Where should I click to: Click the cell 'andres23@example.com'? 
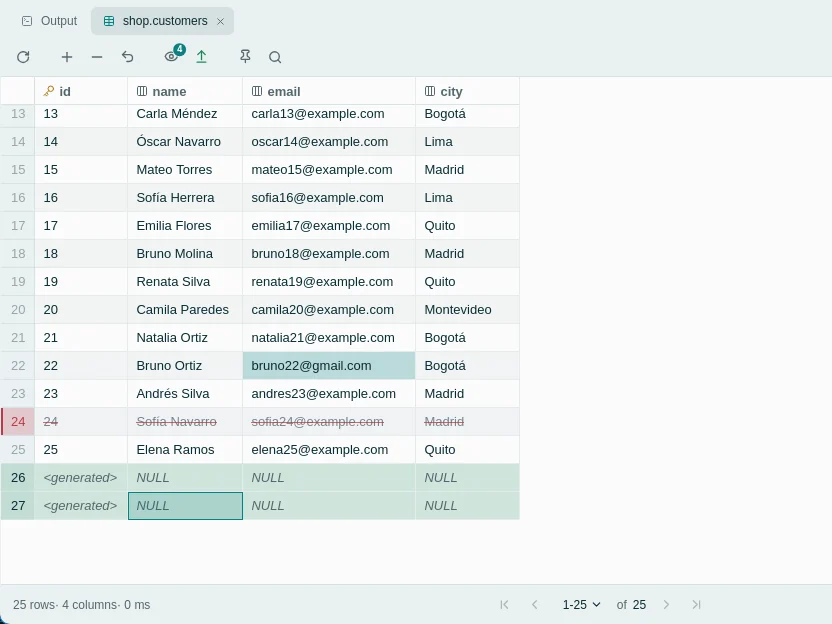point(329,394)
